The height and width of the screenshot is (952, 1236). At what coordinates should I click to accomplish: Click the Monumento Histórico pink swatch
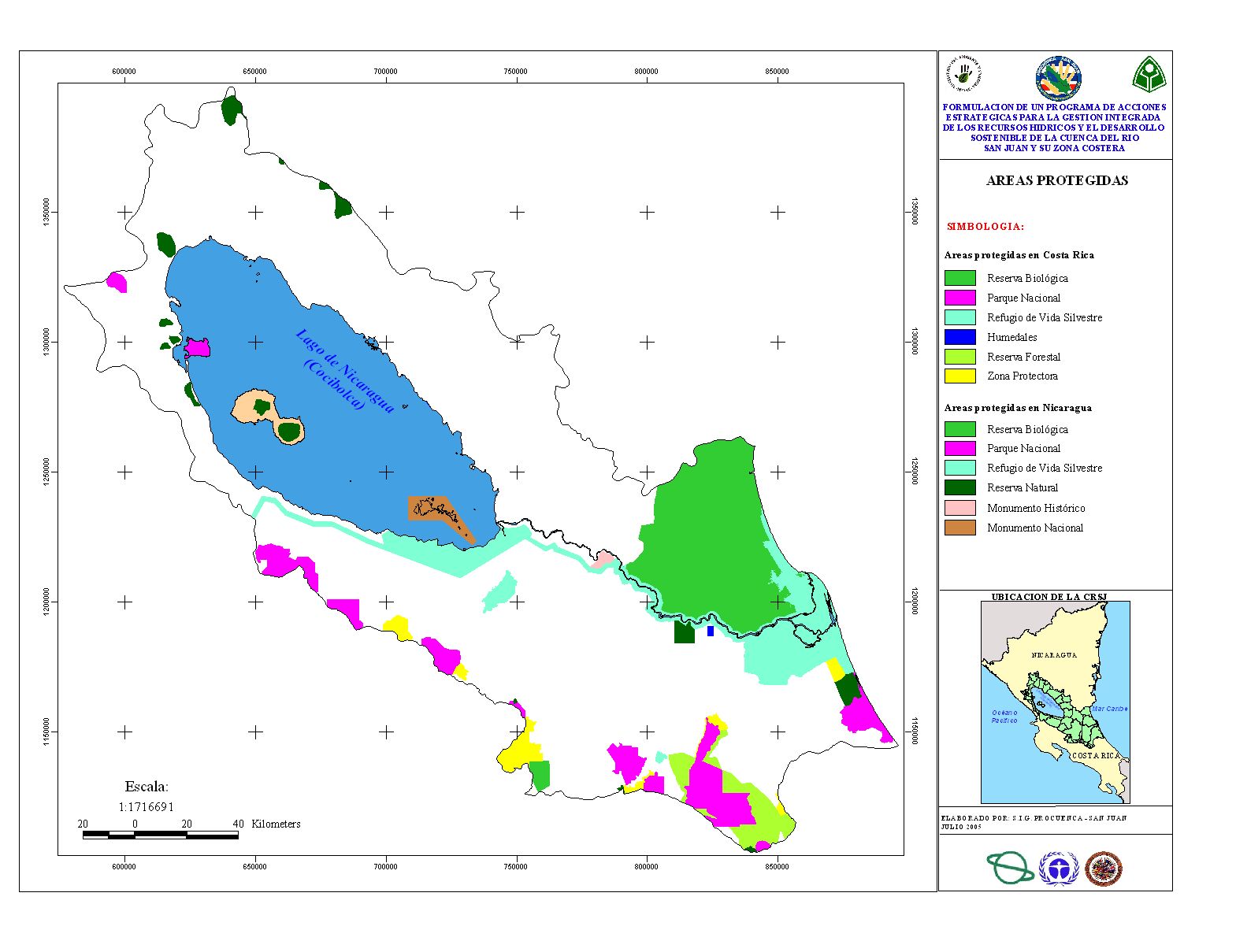click(959, 508)
